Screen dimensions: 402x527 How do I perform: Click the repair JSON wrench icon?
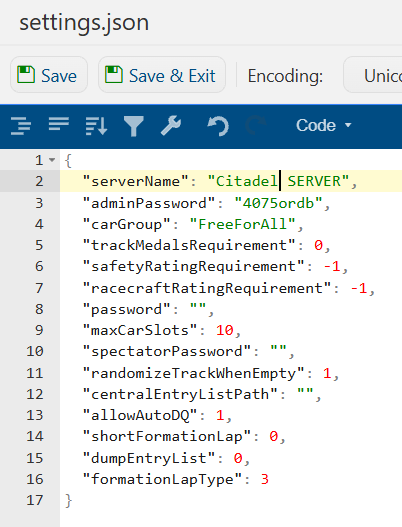click(171, 126)
